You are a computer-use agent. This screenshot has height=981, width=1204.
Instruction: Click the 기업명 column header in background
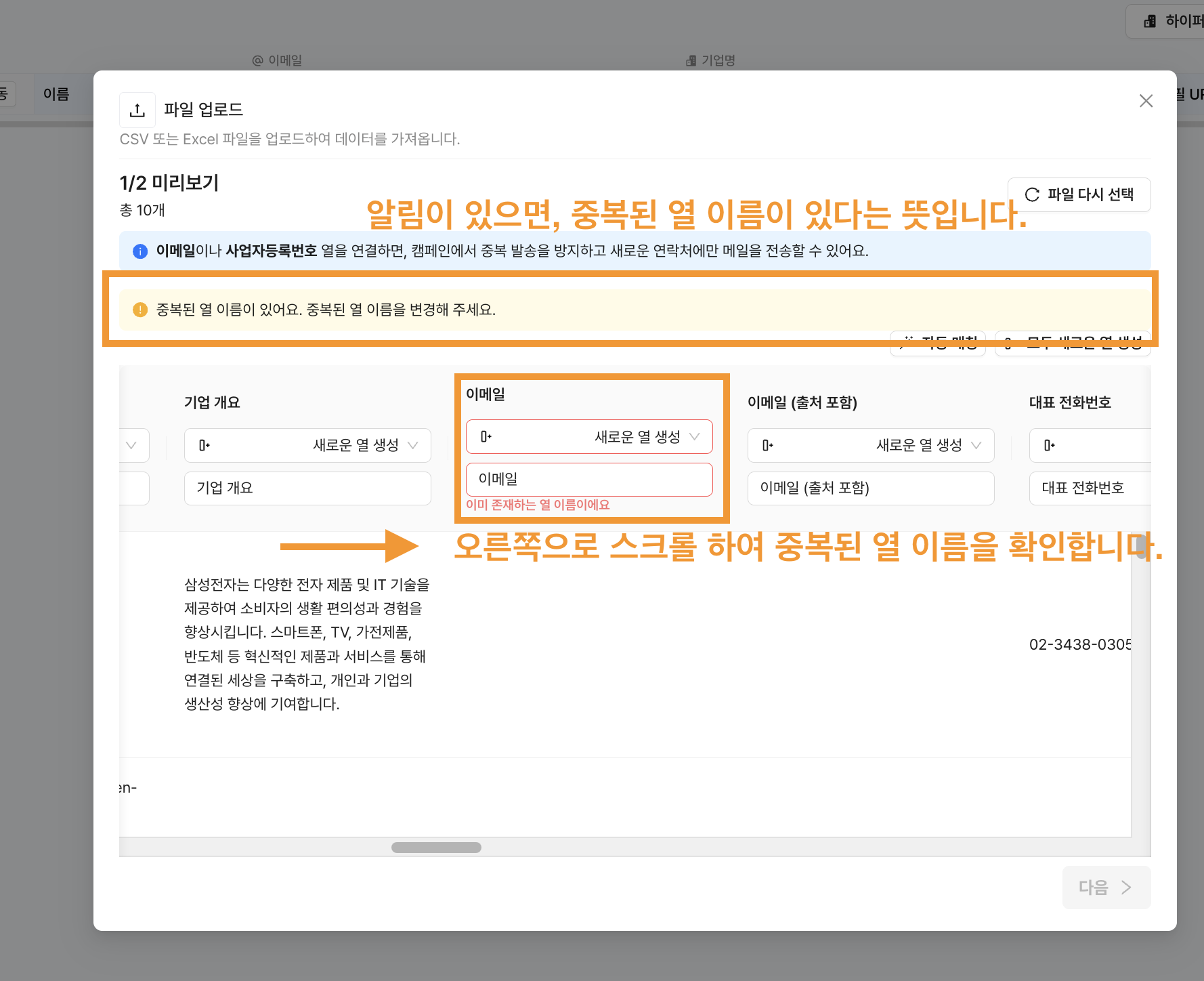710,60
